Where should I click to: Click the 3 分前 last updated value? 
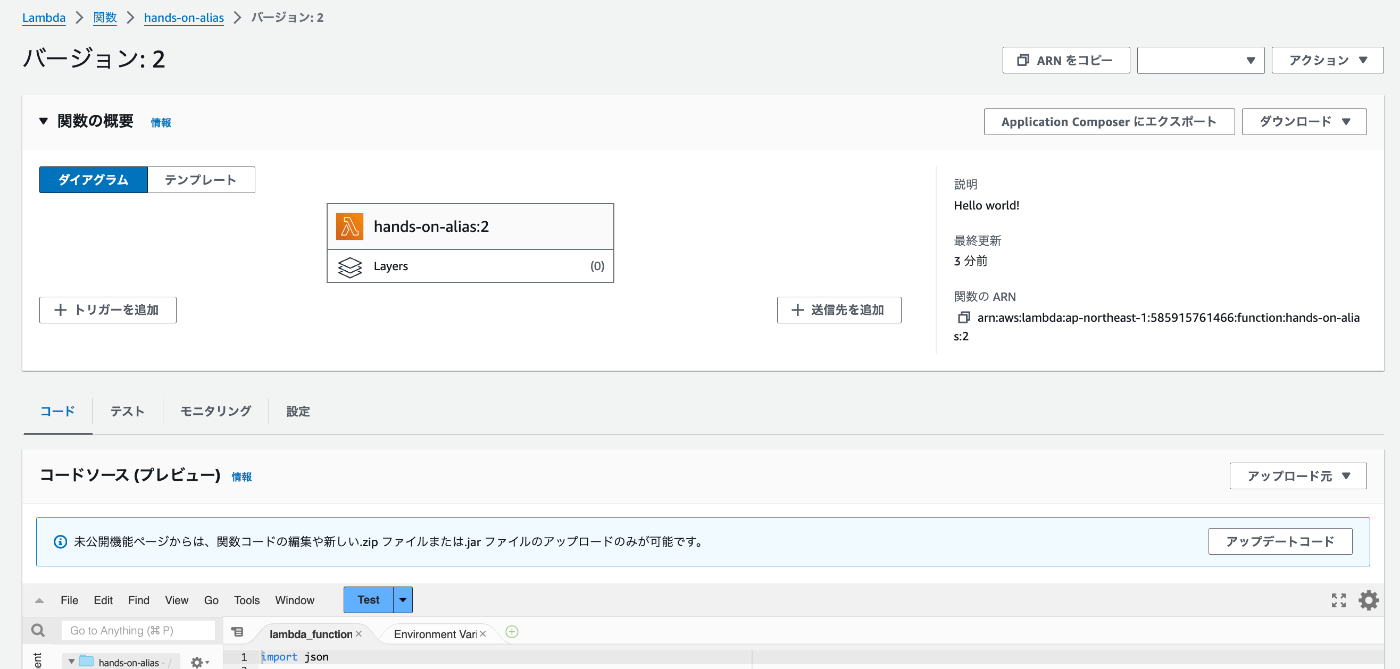point(971,261)
